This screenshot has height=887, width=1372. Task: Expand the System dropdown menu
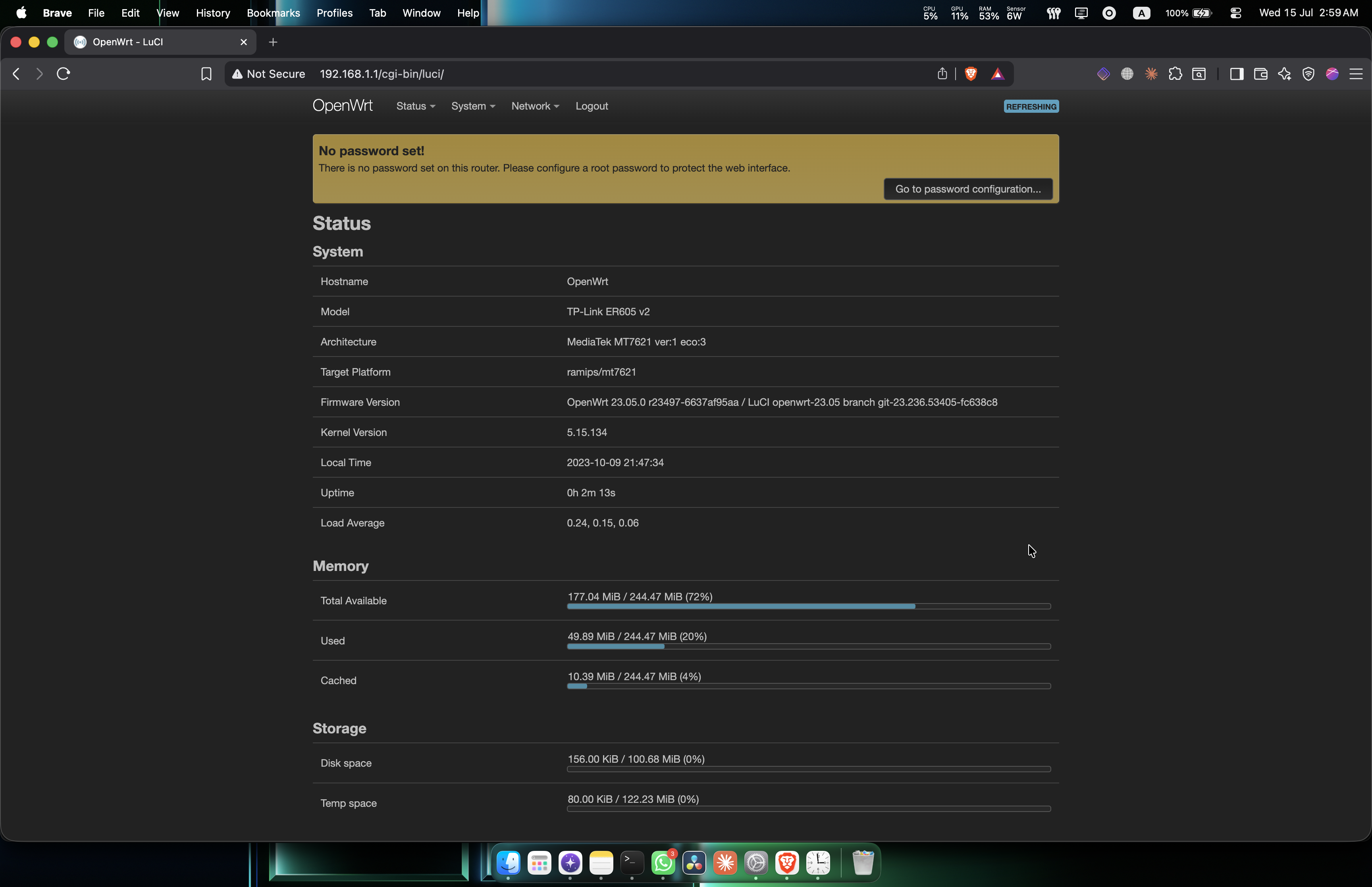(473, 106)
